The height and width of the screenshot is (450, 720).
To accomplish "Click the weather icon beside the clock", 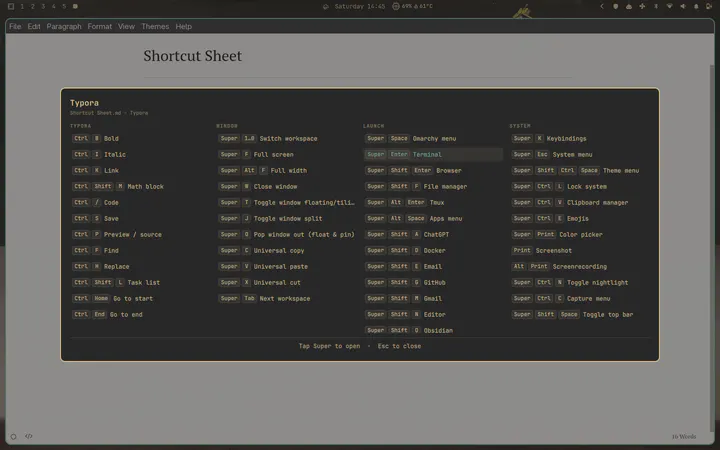I will 326,6.
